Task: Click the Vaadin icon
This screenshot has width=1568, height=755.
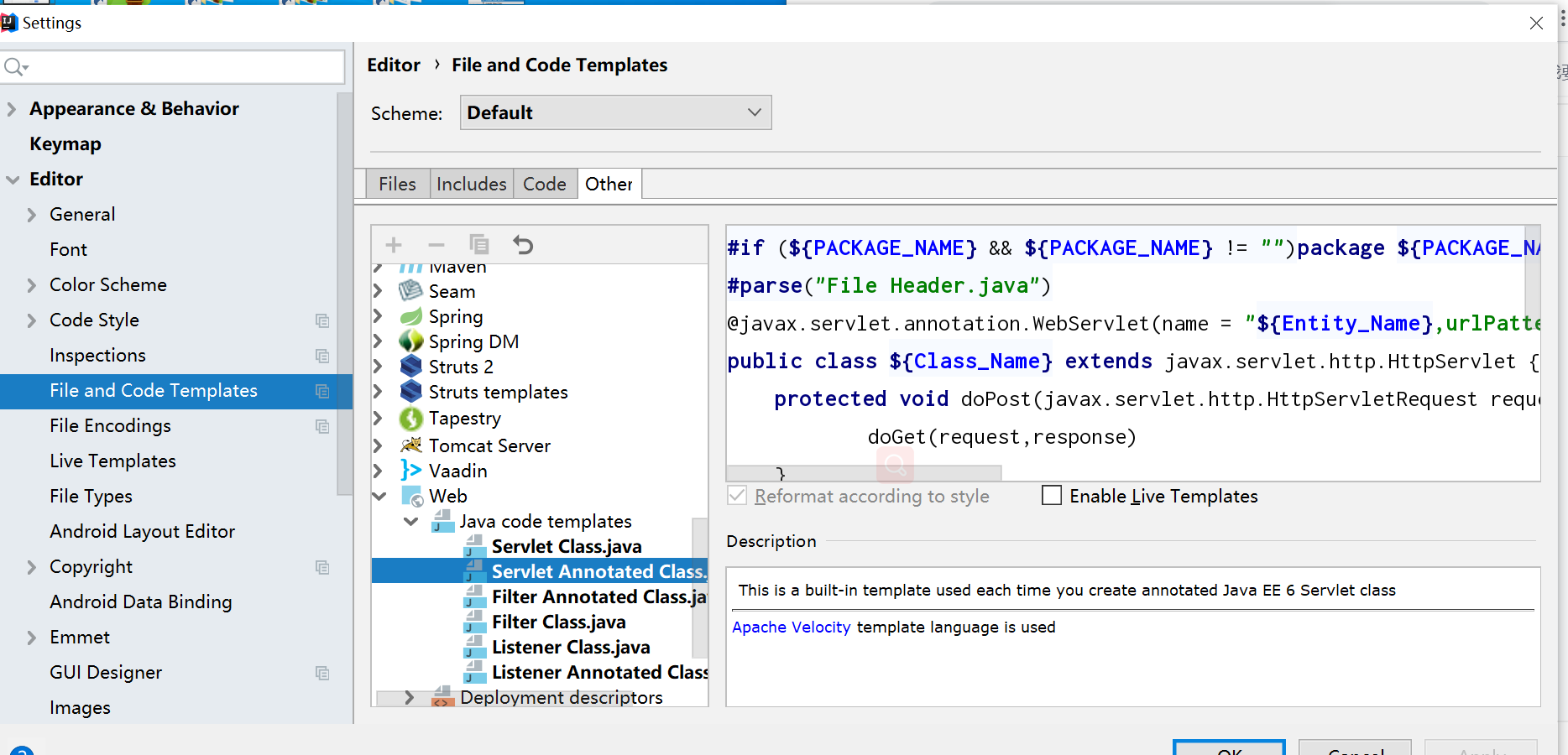Action: pyautogui.click(x=410, y=471)
